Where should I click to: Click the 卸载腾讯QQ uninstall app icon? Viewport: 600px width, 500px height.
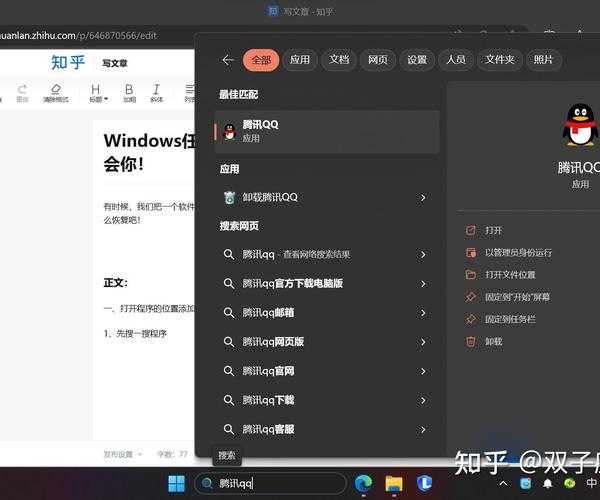(x=229, y=198)
